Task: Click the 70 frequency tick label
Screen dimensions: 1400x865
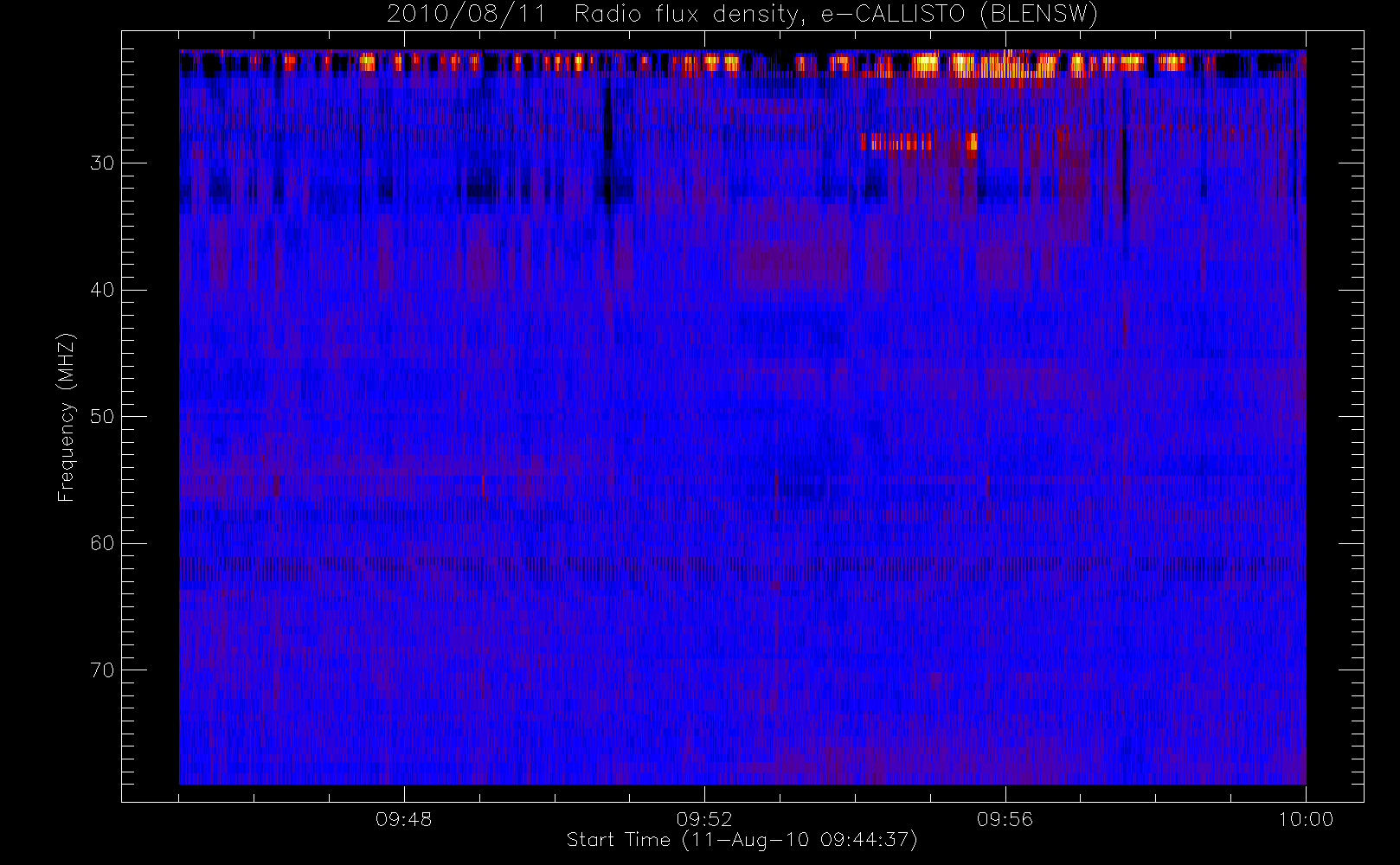Action: pos(102,670)
